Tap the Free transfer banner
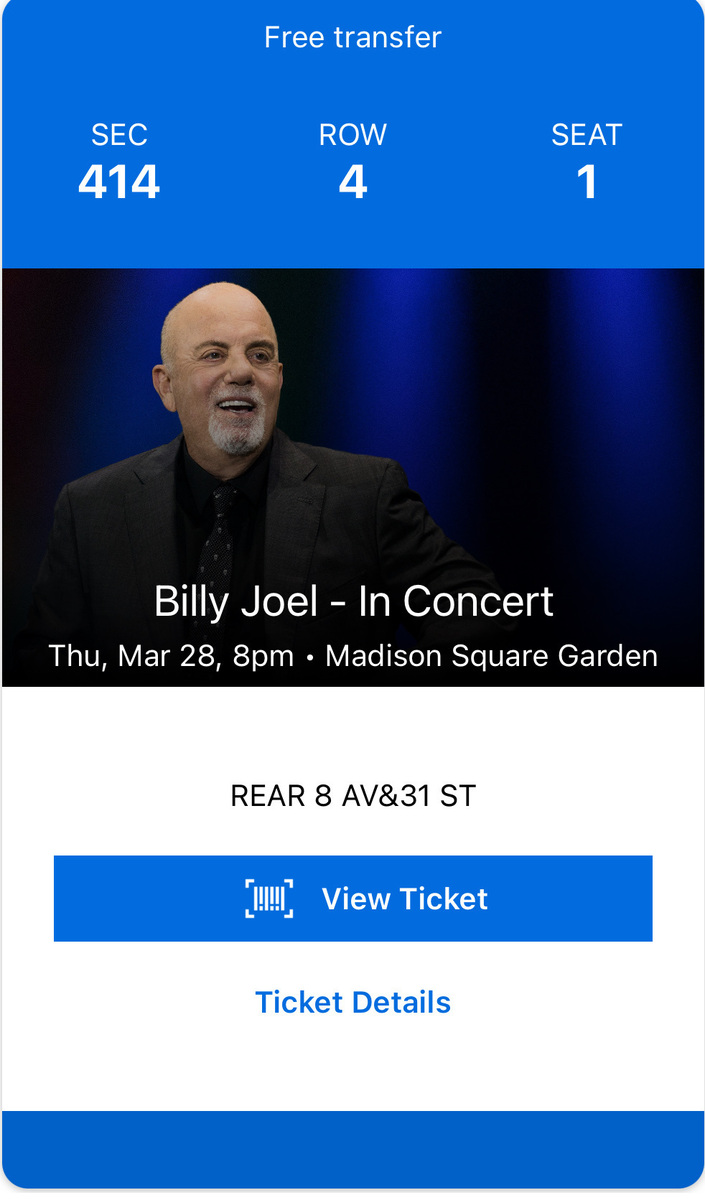 tap(352, 37)
